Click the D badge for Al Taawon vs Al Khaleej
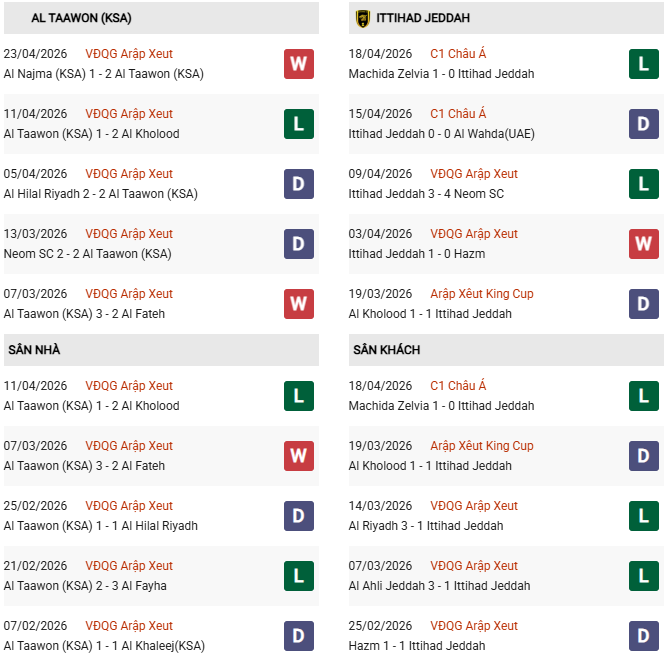The width and height of the screenshot is (666, 660). pyautogui.click(x=299, y=636)
